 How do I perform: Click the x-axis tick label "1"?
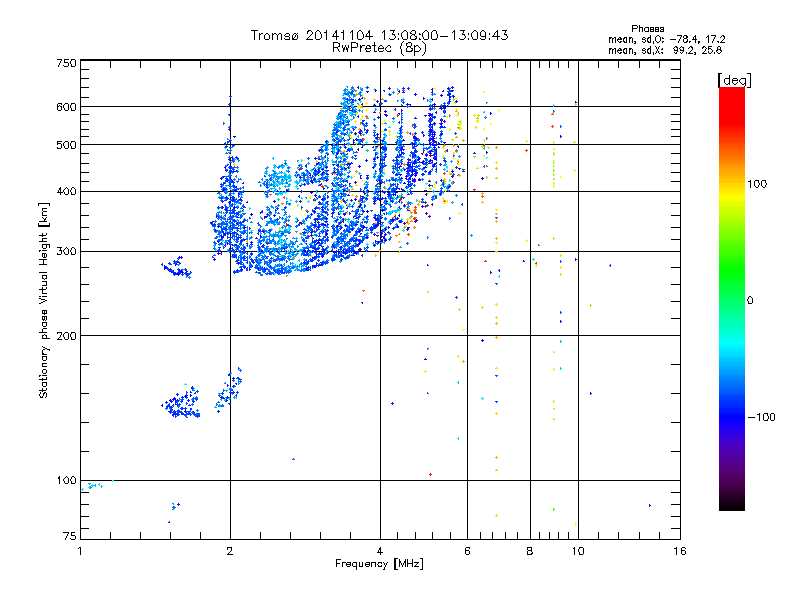coord(80,551)
